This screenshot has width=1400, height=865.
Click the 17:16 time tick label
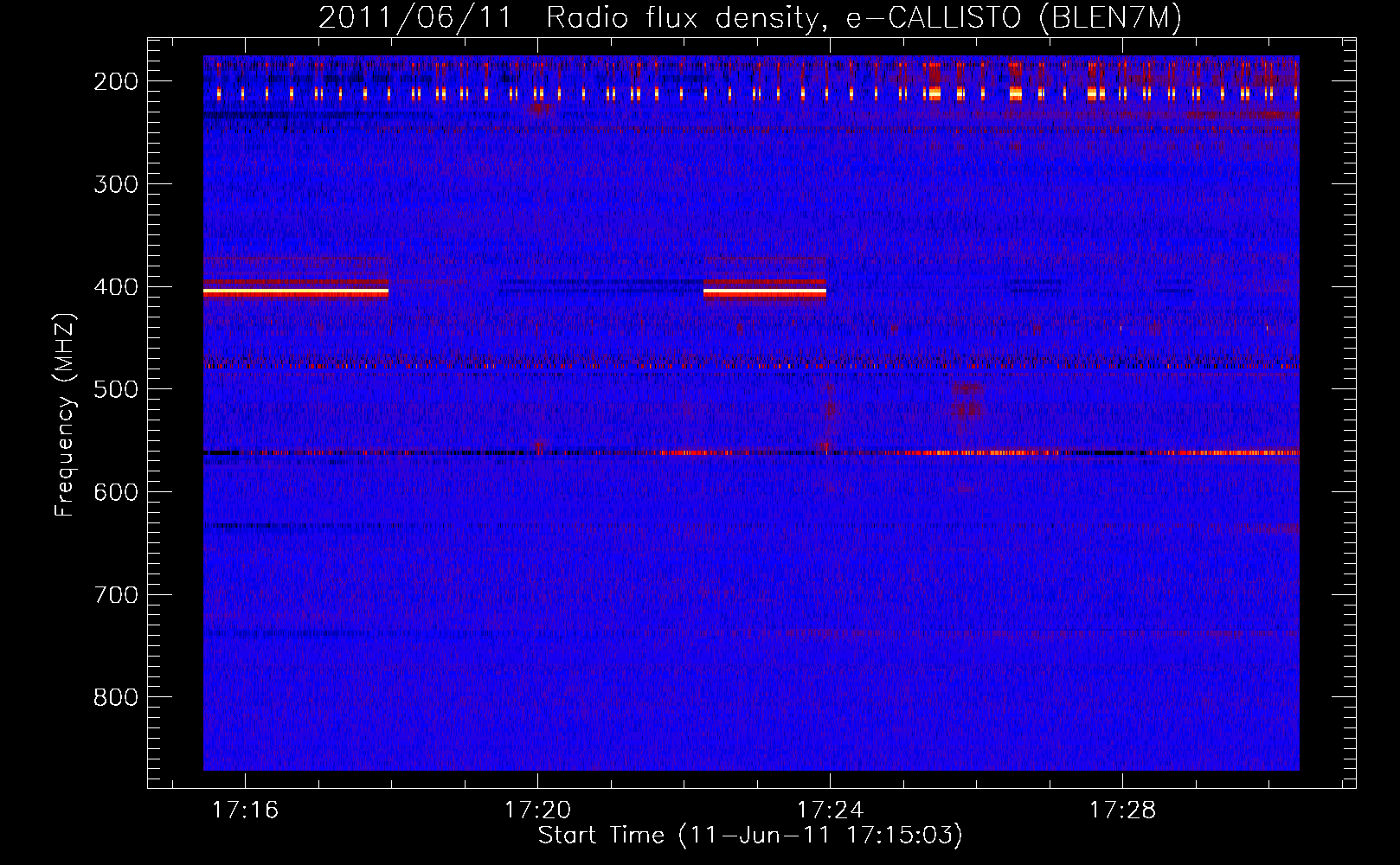point(245,811)
